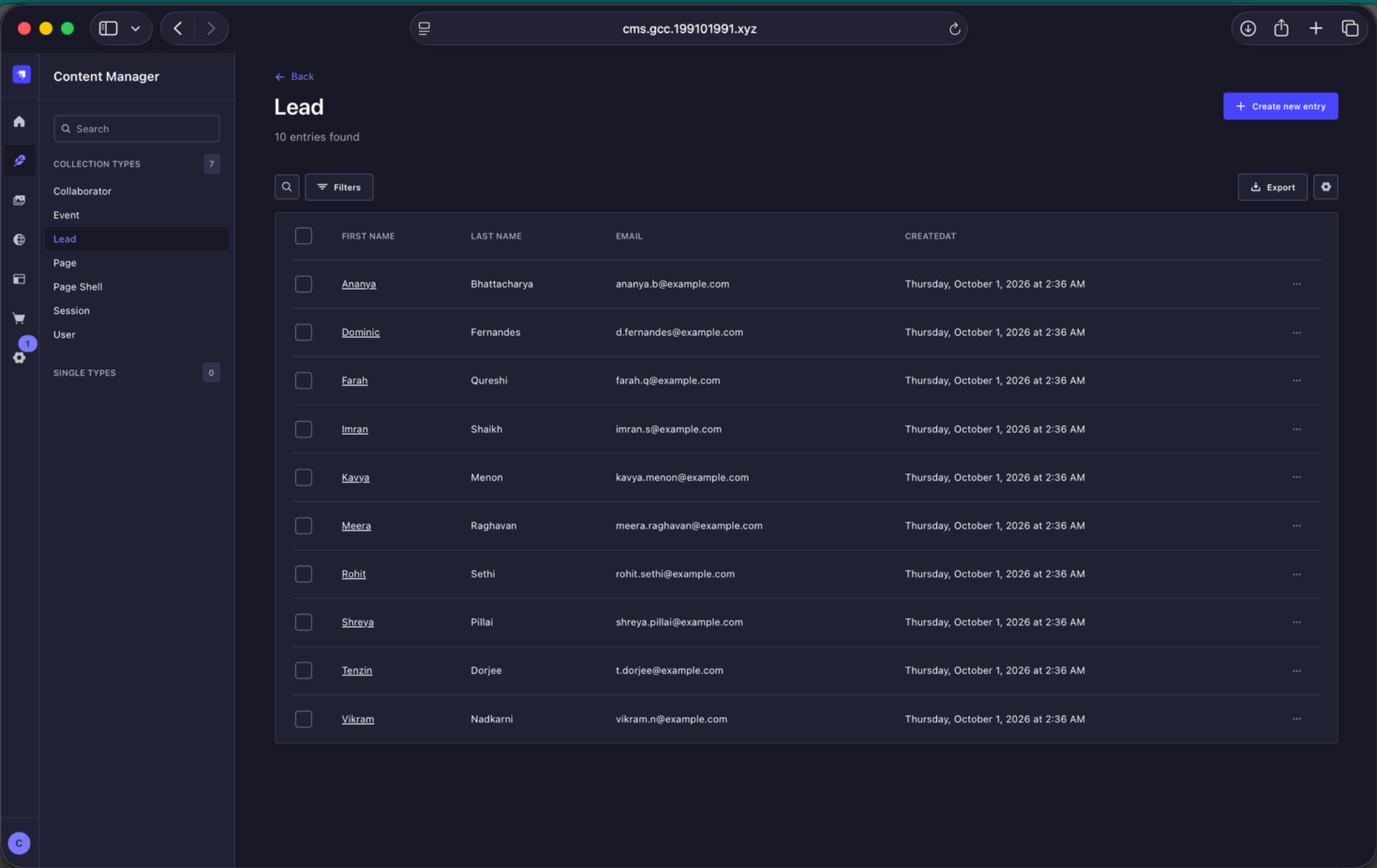The height and width of the screenshot is (868, 1377).
Task: Expand the browser sidebar chevron menu
Action: (135, 28)
